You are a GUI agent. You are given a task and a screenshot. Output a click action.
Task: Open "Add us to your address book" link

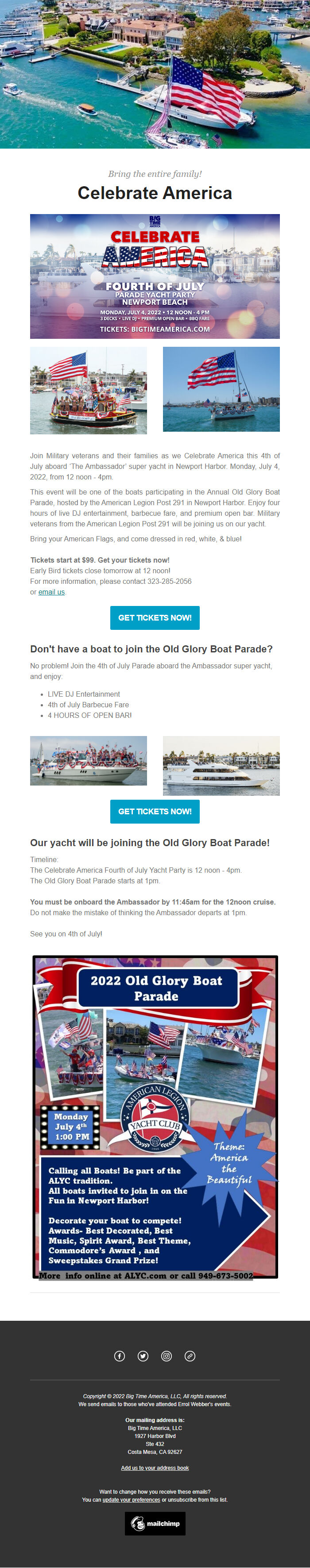155,1468
